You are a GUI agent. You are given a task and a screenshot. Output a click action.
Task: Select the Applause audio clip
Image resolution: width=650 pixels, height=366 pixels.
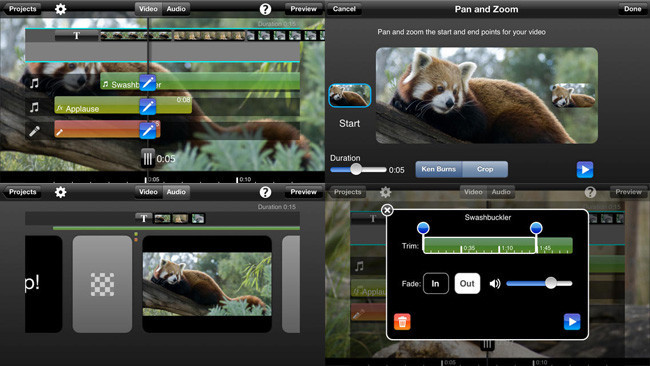(123, 105)
